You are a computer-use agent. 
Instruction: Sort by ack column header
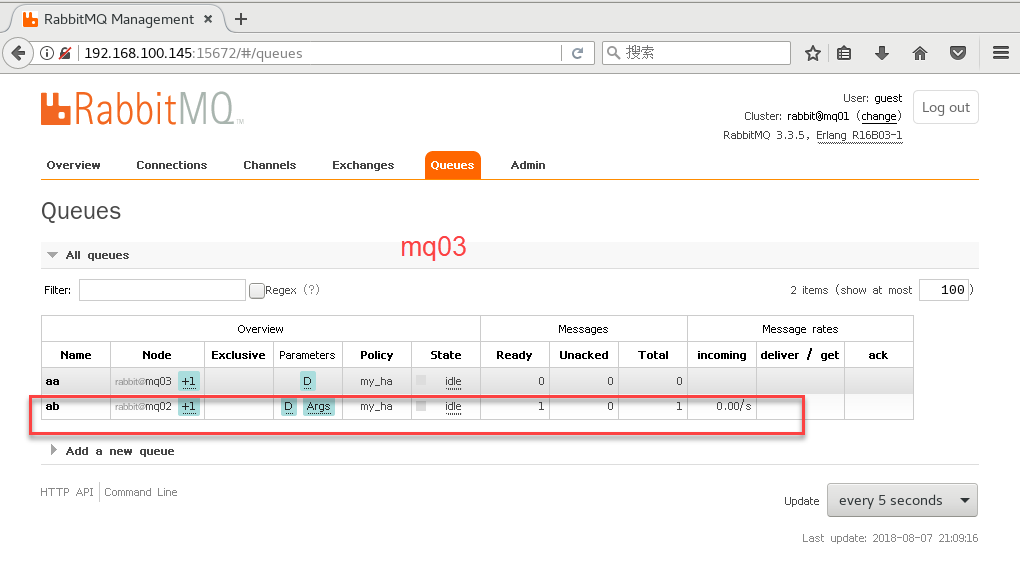point(878,355)
